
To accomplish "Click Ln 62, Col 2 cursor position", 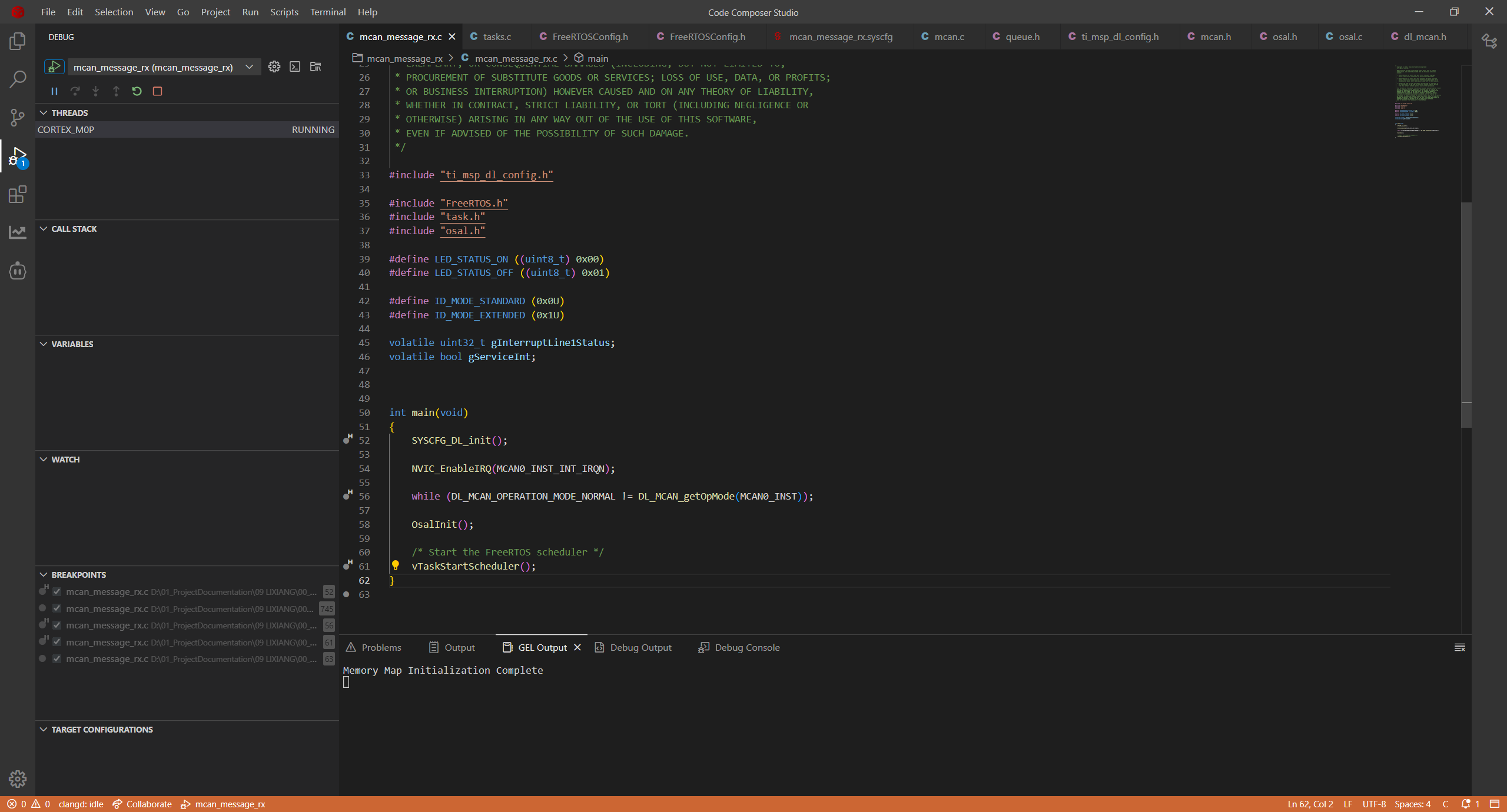I will pos(1310,804).
